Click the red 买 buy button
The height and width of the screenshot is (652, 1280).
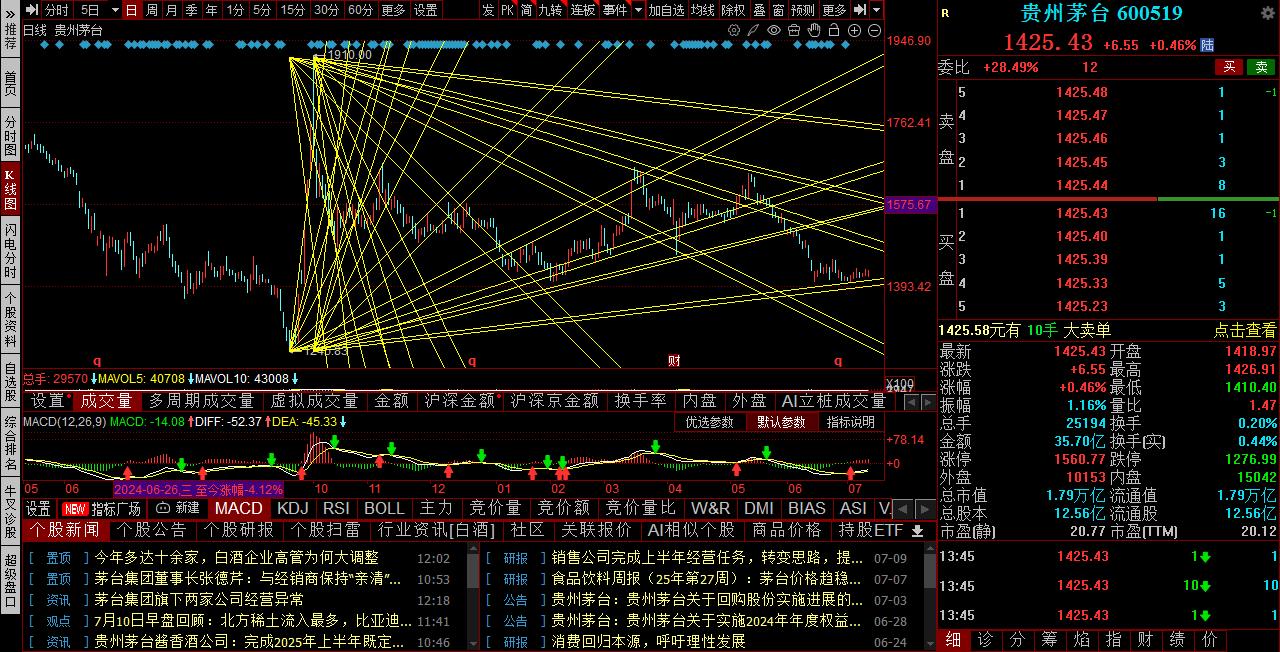[x=1229, y=67]
